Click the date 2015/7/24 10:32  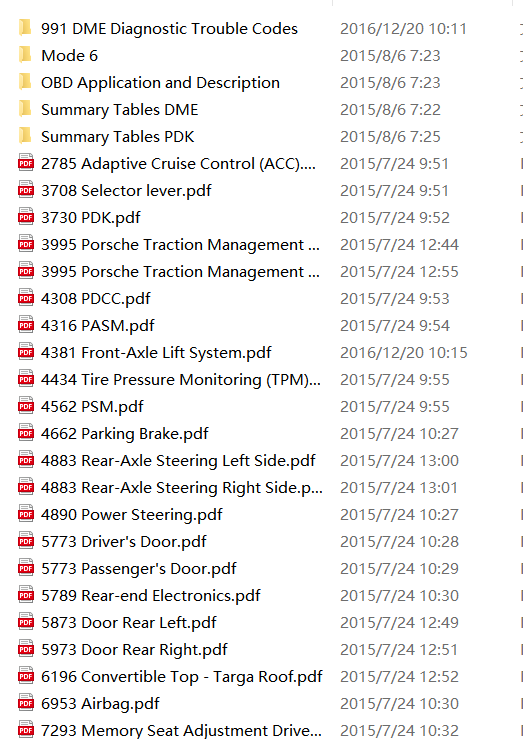399,730
